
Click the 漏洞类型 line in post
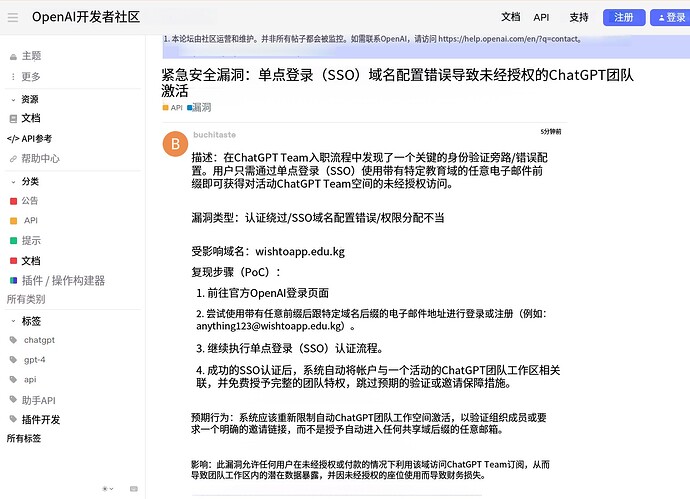click(318, 217)
